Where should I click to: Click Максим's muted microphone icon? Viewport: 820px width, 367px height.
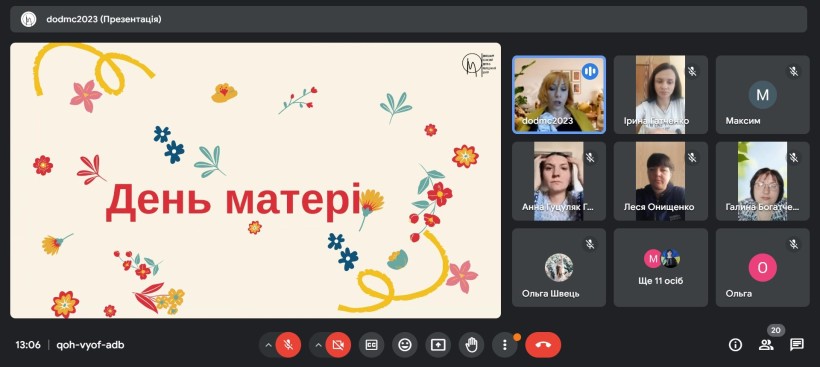794,72
